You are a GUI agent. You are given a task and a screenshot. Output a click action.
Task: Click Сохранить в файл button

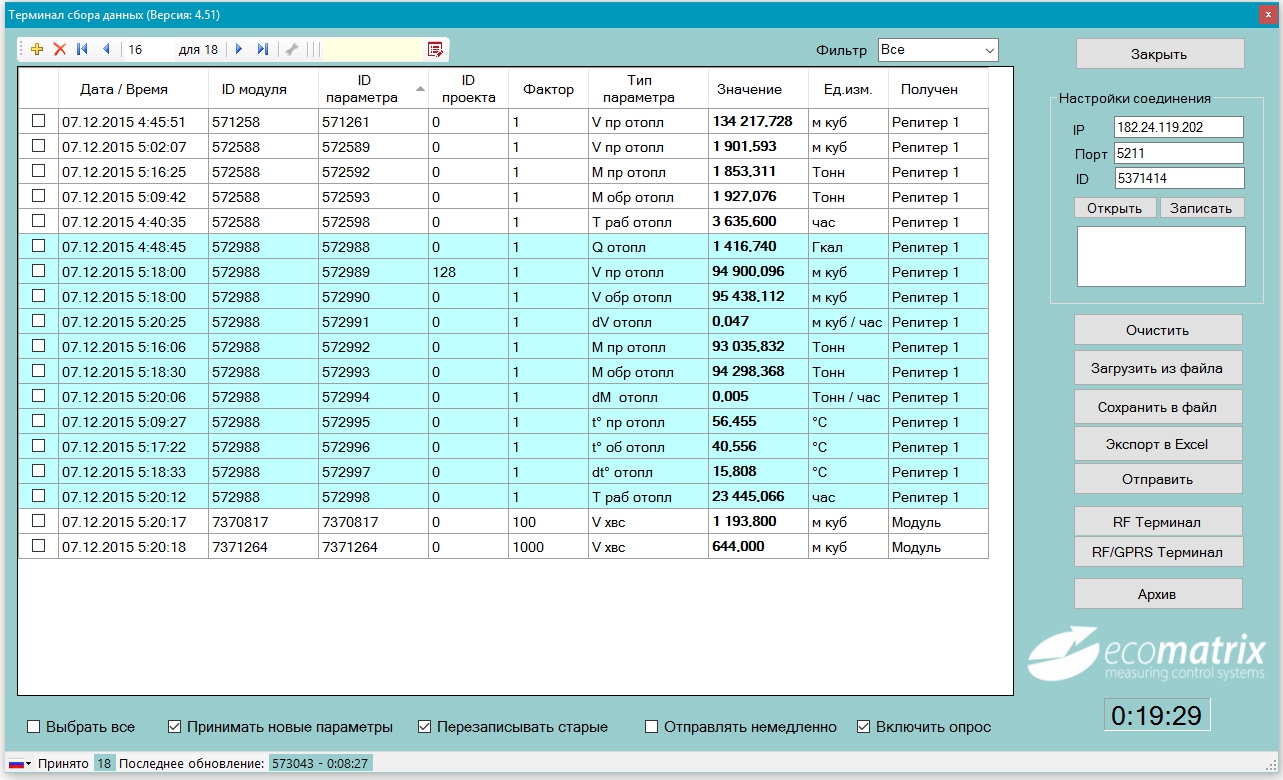click(x=1158, y=407)
